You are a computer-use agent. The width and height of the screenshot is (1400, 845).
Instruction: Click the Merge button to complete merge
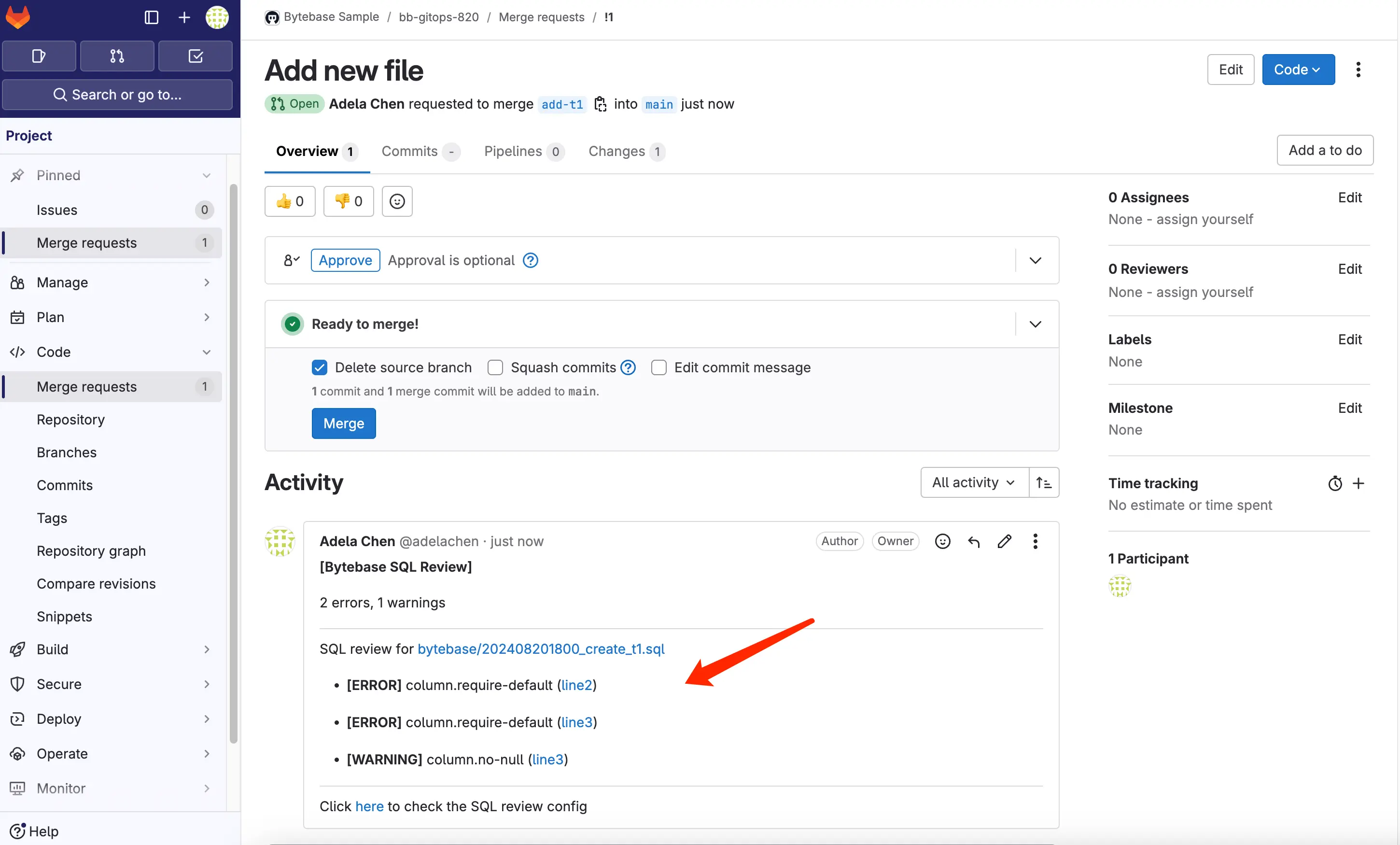click(343, 422)
